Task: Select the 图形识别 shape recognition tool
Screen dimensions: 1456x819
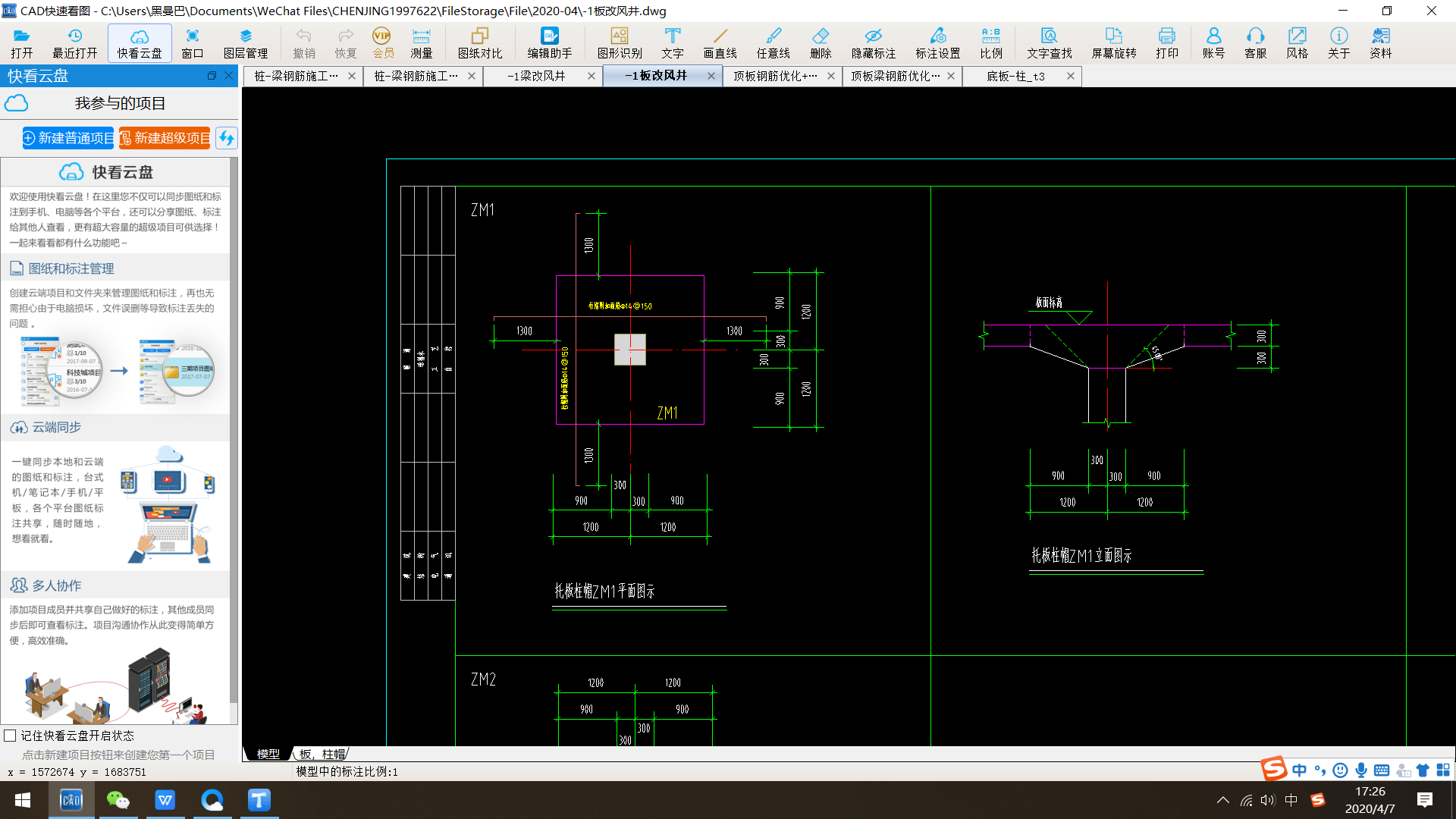Action: pos(620,43)
